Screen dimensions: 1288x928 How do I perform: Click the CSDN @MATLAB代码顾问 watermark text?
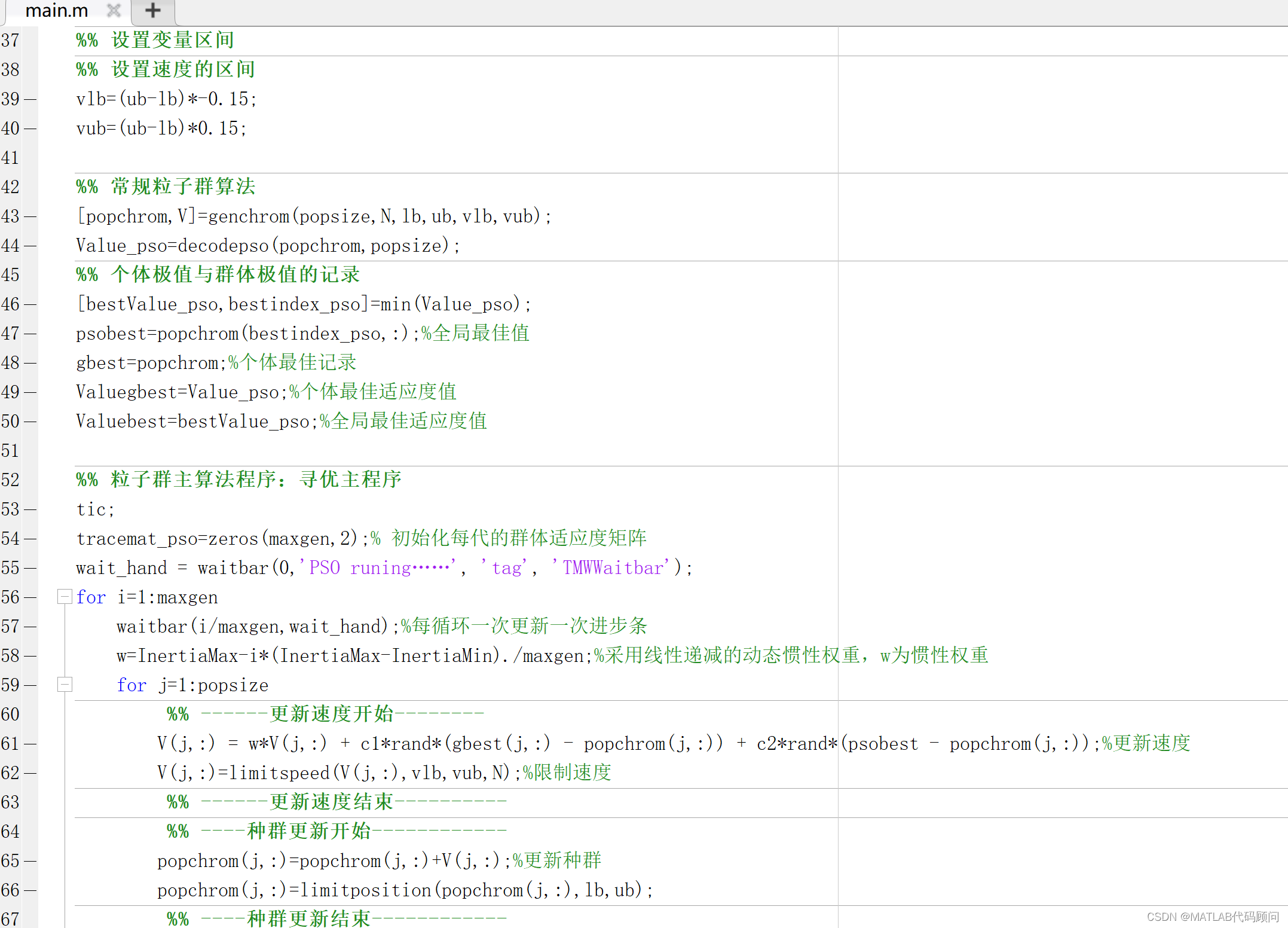tap(1213, 916)
